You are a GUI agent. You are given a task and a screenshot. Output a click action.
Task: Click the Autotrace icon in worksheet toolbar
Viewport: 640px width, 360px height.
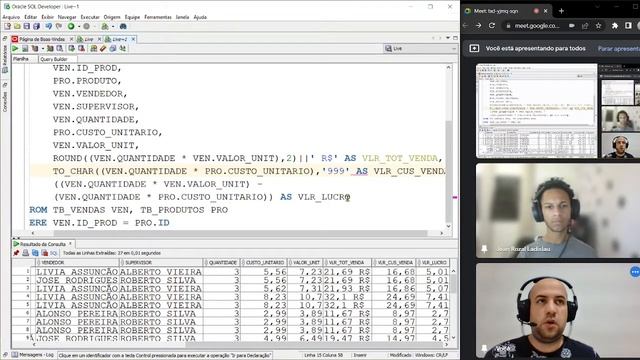click(x=50, y=49)
